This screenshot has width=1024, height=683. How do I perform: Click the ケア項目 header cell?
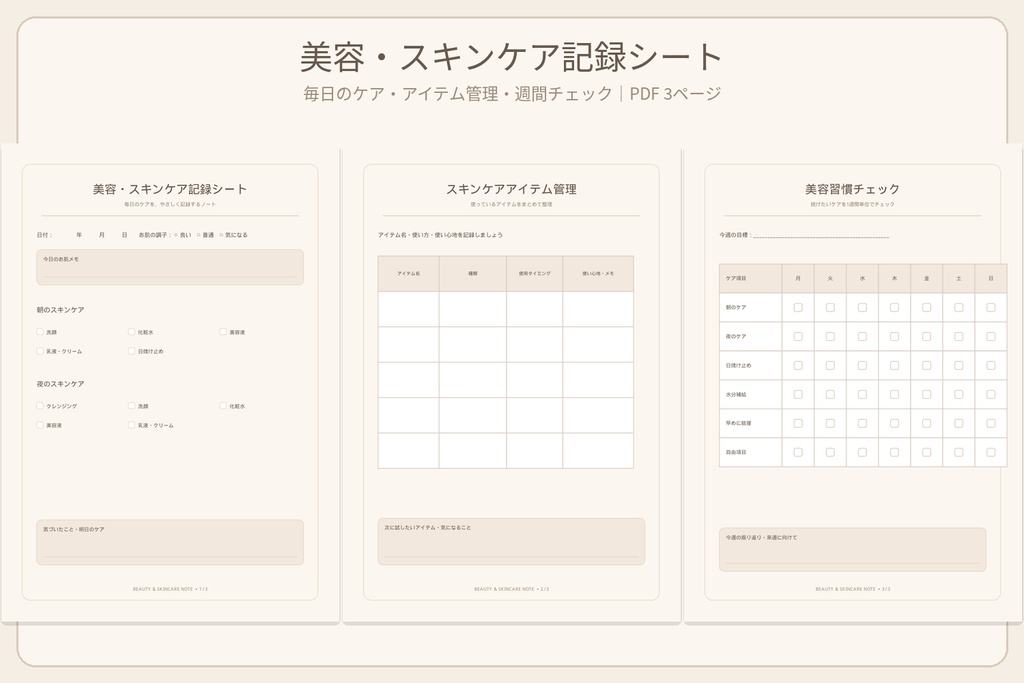[x=751, y=279]
